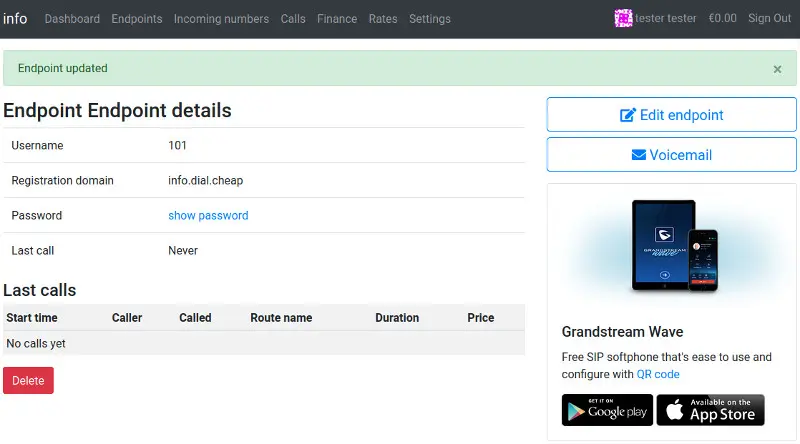Viewport: 800px width, 444px height.
Task: Delete this endpoint with red button
Action: click(x=28, y=380)
